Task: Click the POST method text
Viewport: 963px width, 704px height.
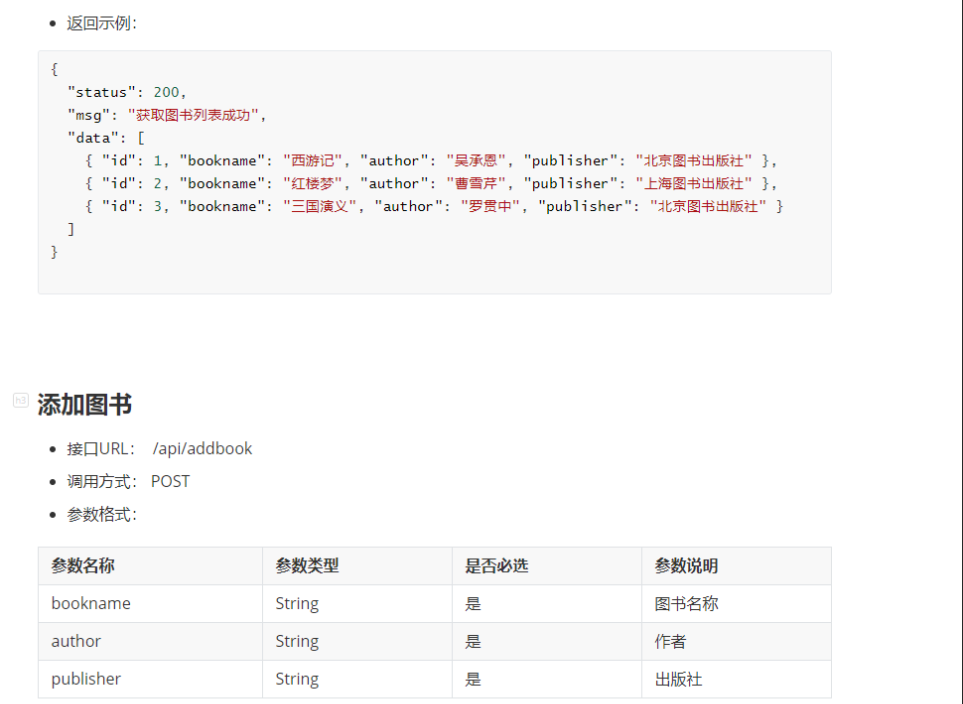Action: tap(170, 481)
